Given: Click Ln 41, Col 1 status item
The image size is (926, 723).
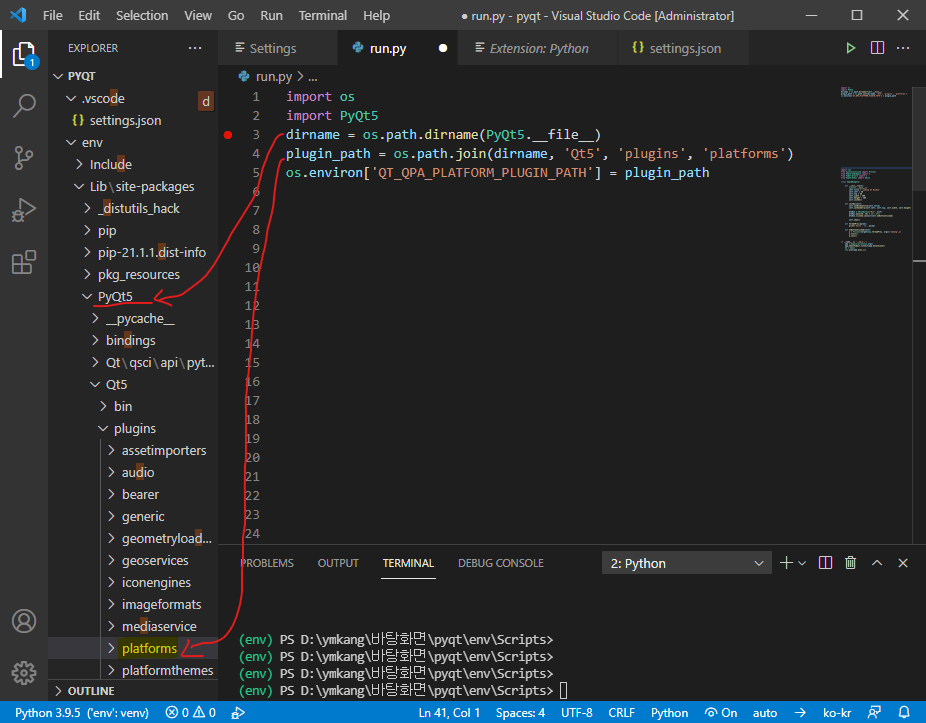Looking at the screenshot, I should [x=449, y=712].
